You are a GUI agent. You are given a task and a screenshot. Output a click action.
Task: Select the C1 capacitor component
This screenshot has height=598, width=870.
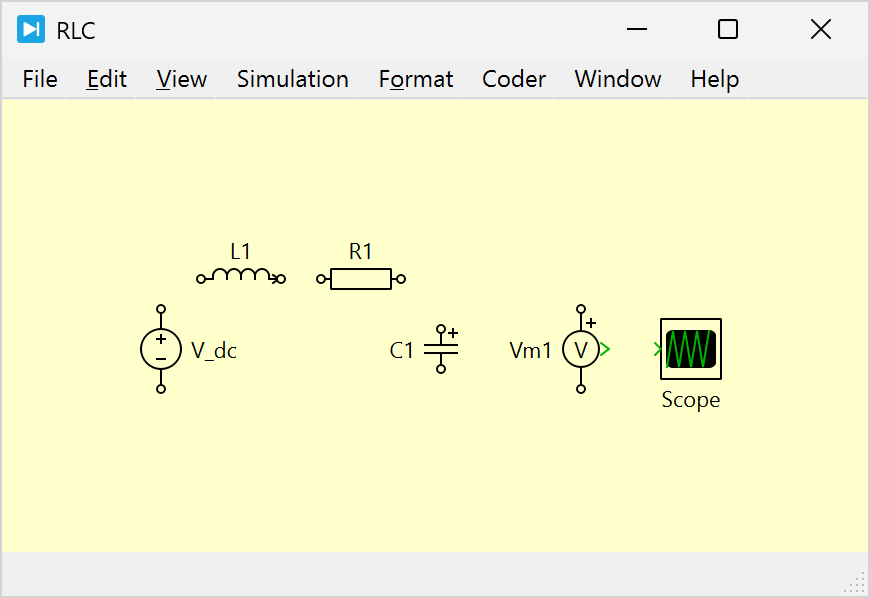coord(441,349)
